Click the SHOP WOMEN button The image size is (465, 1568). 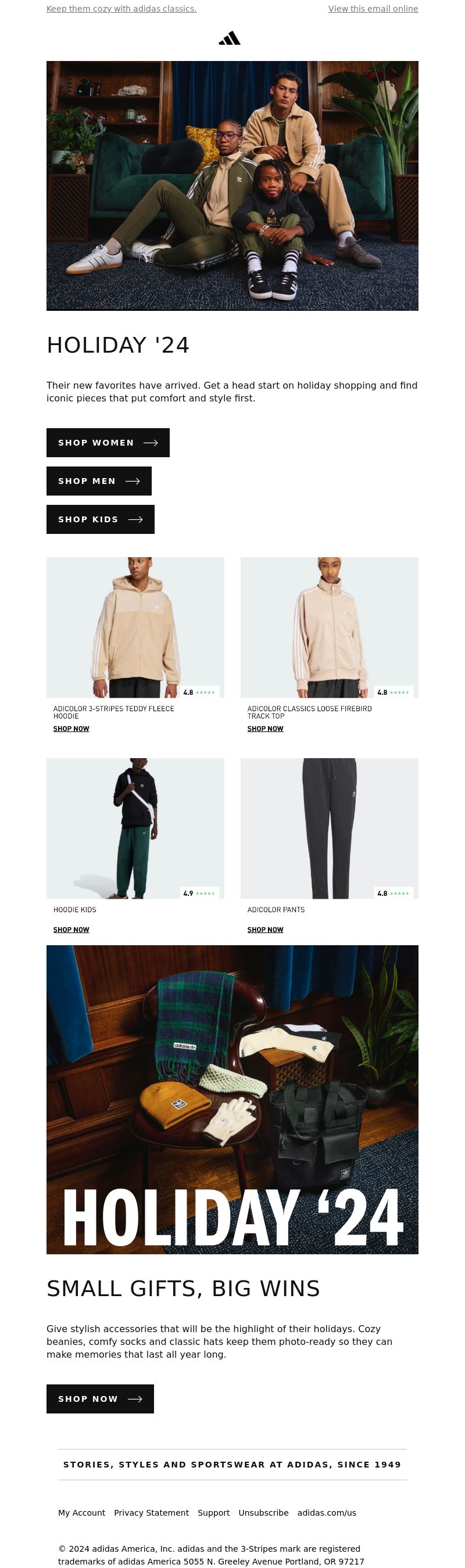point(108,443)
